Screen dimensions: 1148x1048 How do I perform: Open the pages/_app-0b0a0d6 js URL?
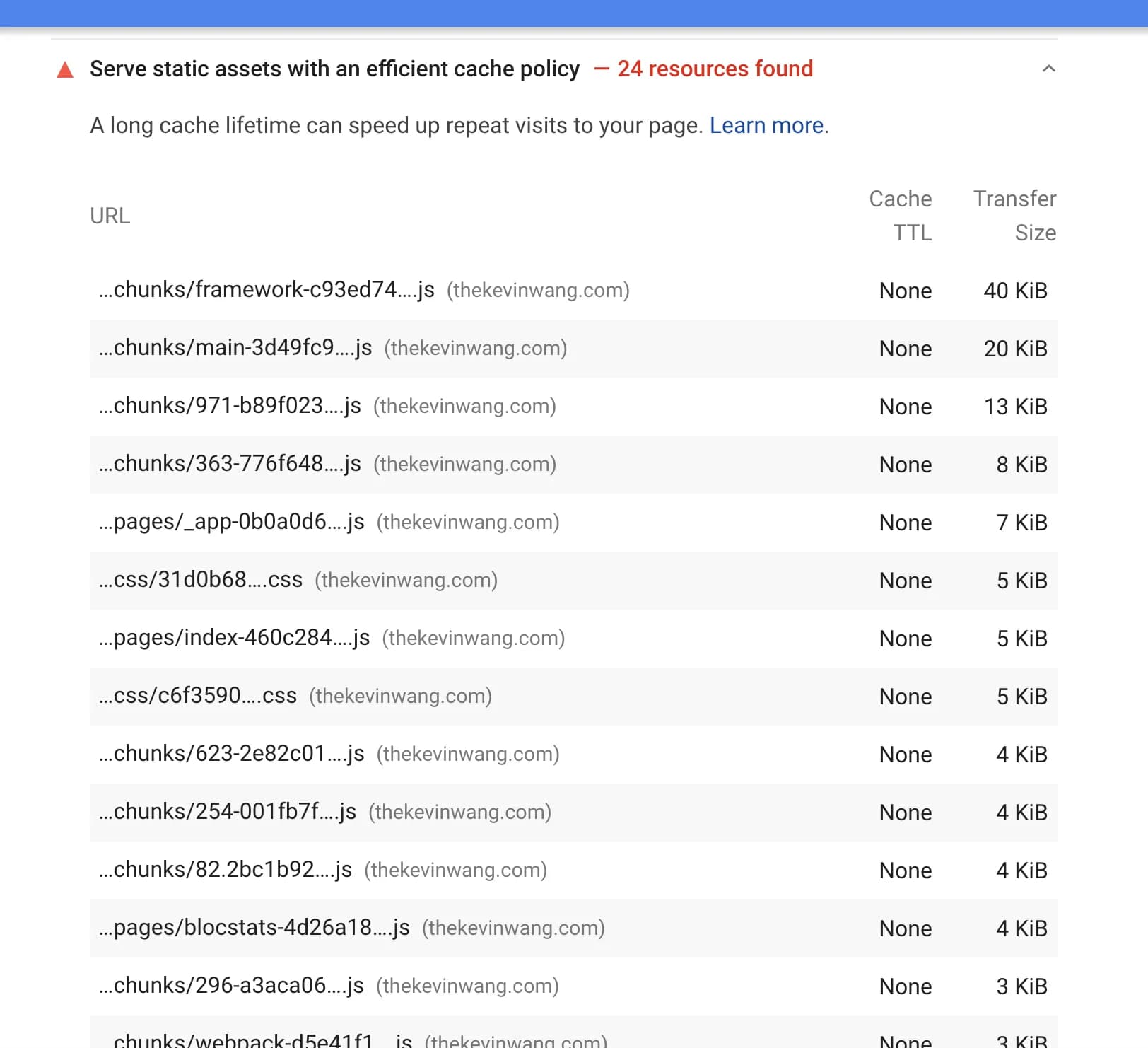coord(232,522)
